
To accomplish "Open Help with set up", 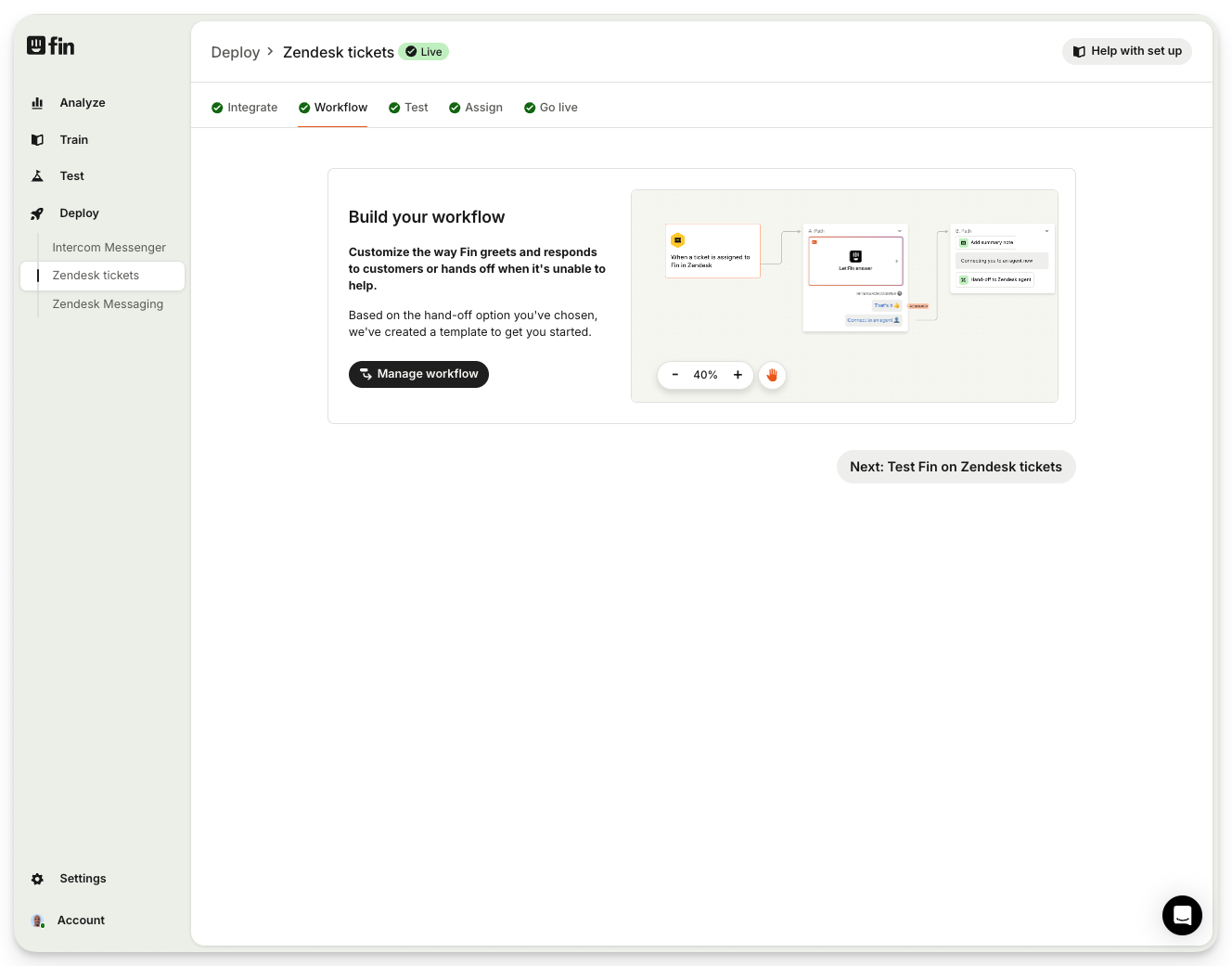I will coord(1126,51).
